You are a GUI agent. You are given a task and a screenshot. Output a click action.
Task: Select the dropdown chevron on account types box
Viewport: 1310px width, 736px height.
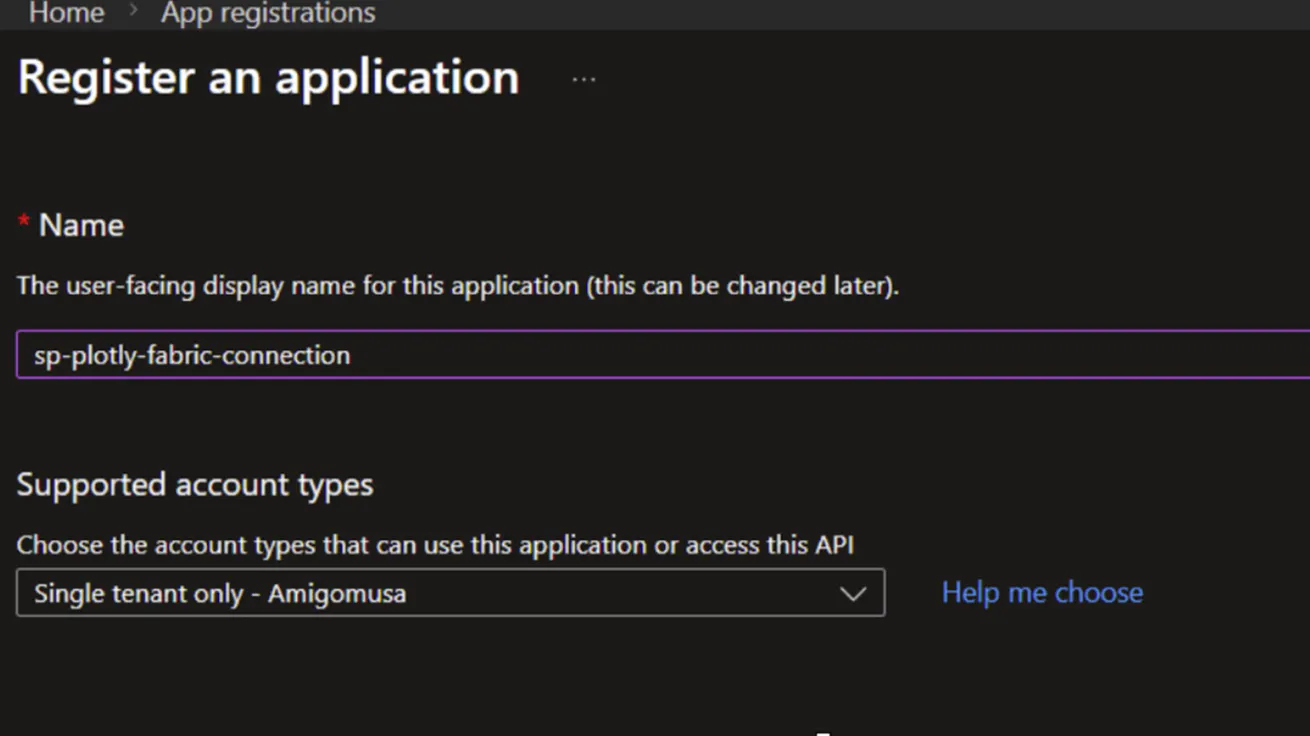pos(853,592)
